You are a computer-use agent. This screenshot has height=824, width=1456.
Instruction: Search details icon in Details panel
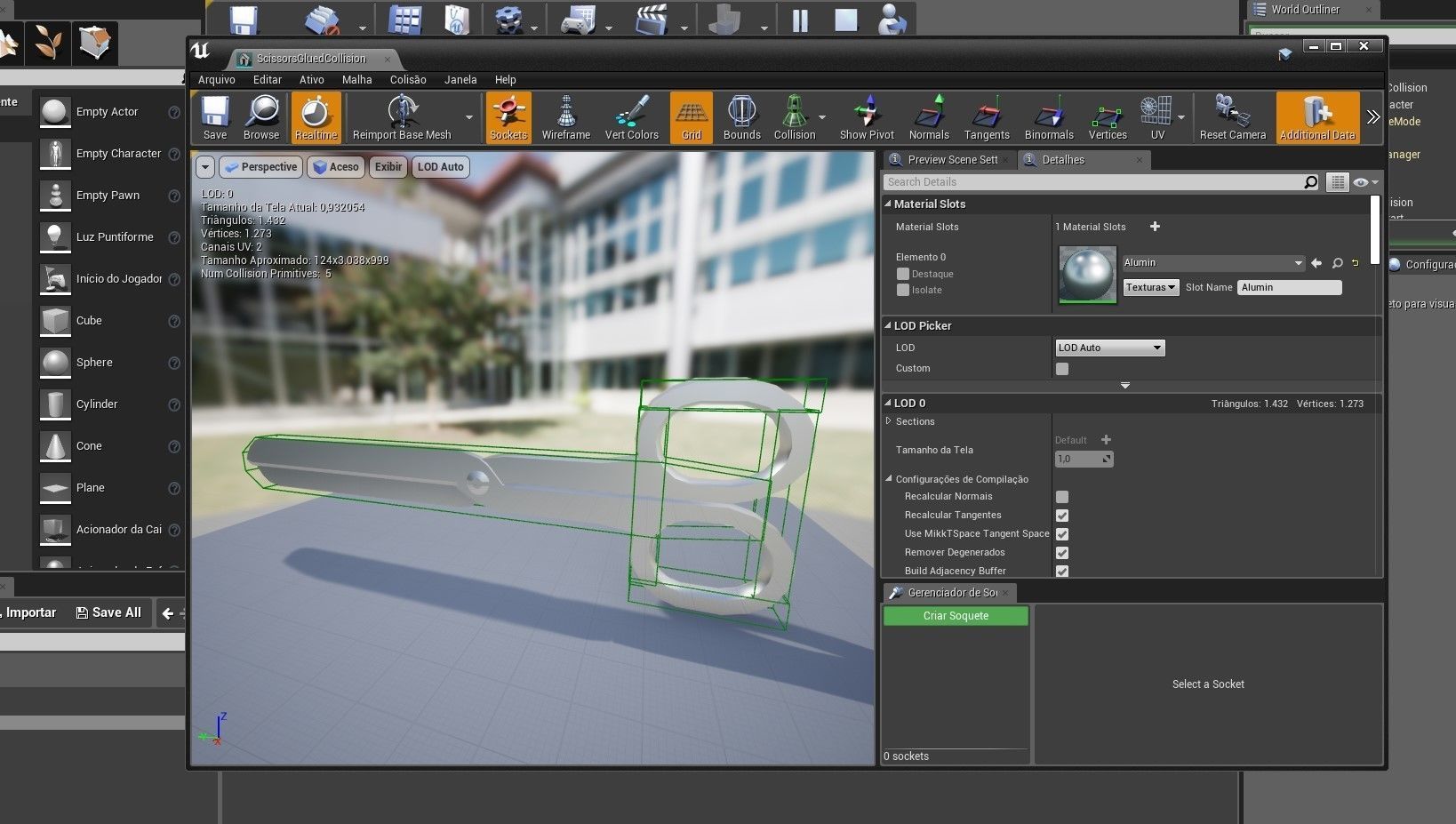coord(1311,182)
